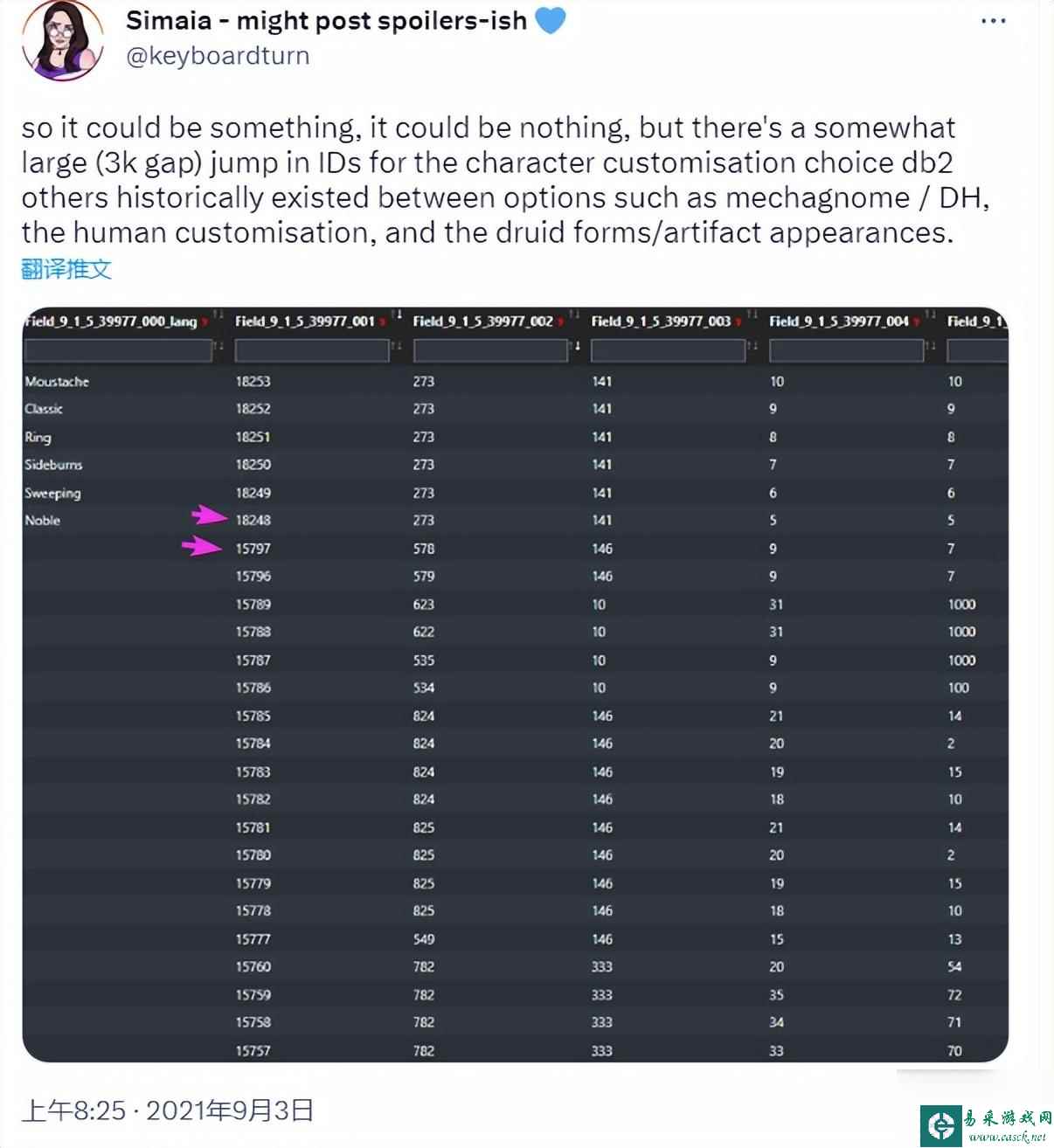Viewport: 1054px width, 1148px height.
Task: Click filter box under Field_9_1_5_39977_003
Action: point(669,349)
